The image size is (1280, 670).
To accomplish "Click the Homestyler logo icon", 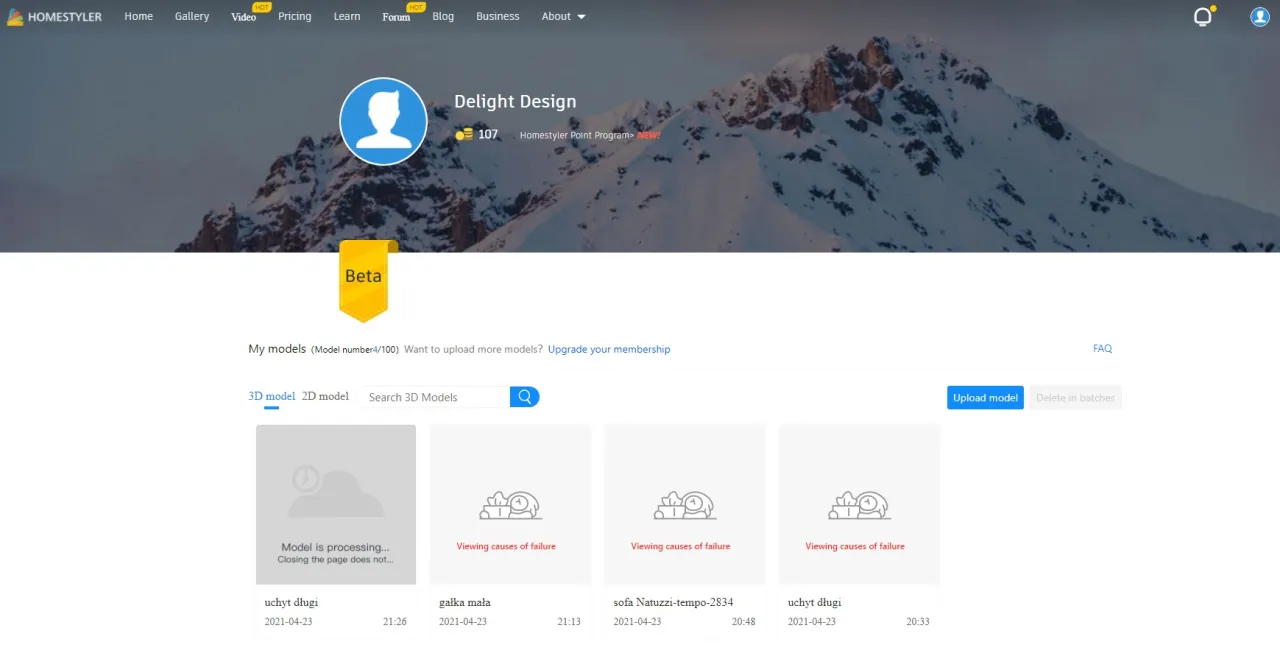I will coord(15,17).
